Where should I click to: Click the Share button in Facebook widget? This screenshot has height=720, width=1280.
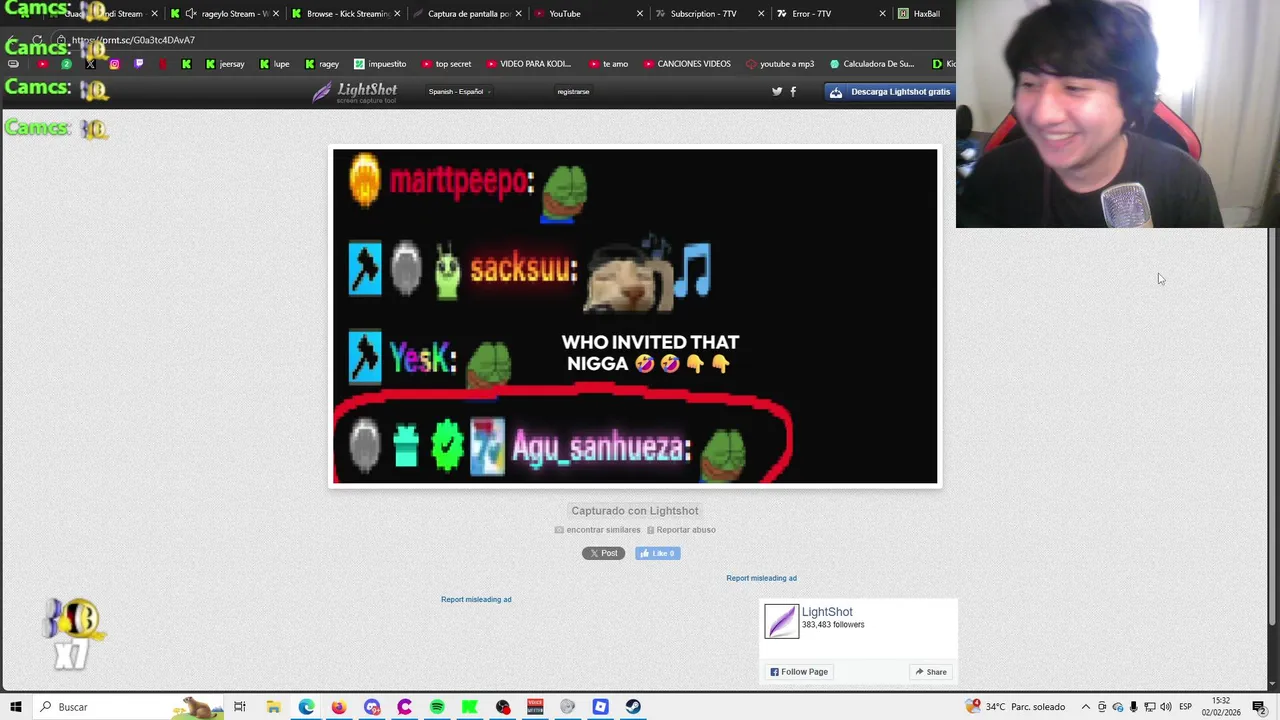[x=931, y=672]
